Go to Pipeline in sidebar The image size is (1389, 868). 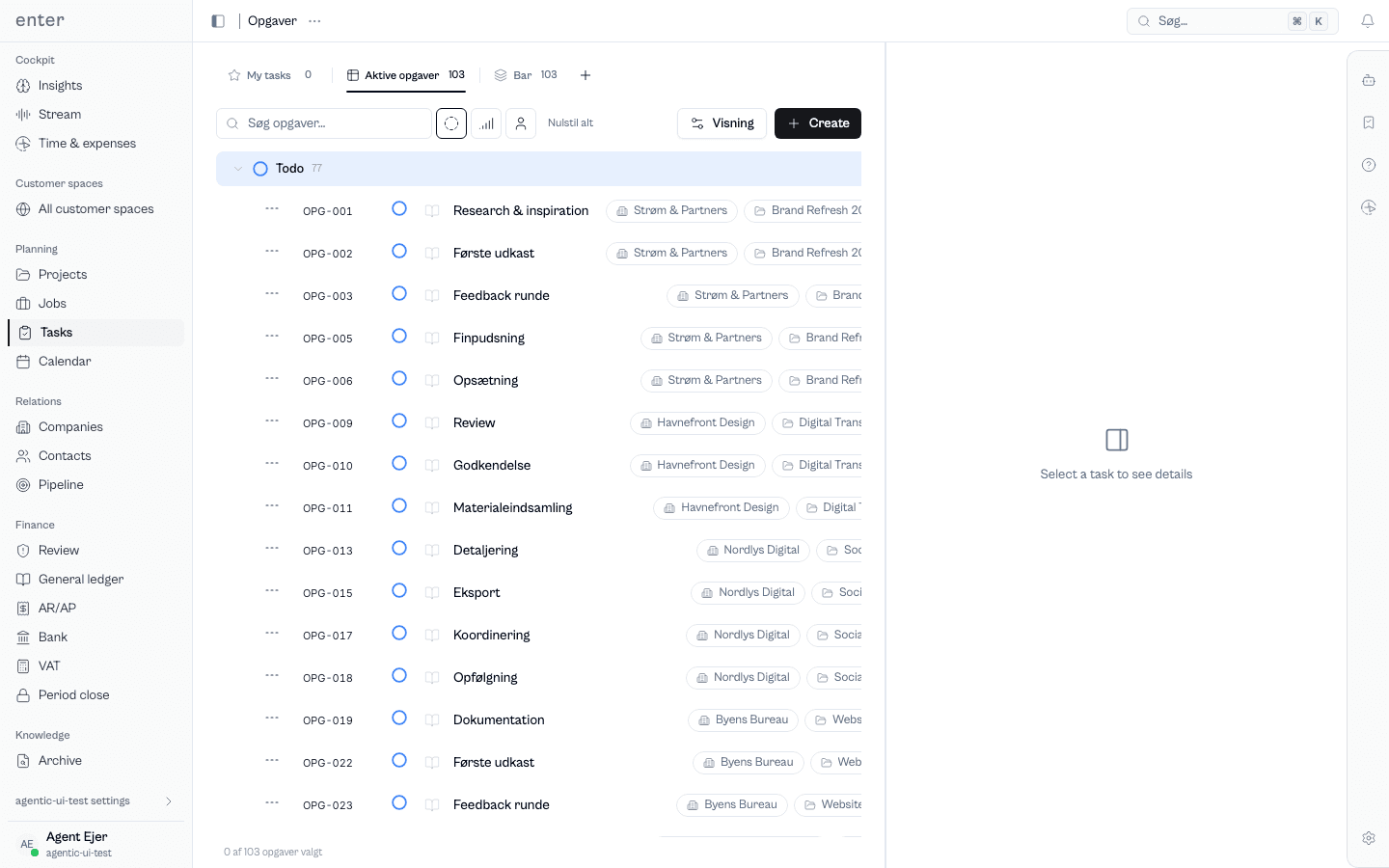(x=95, y=485)
